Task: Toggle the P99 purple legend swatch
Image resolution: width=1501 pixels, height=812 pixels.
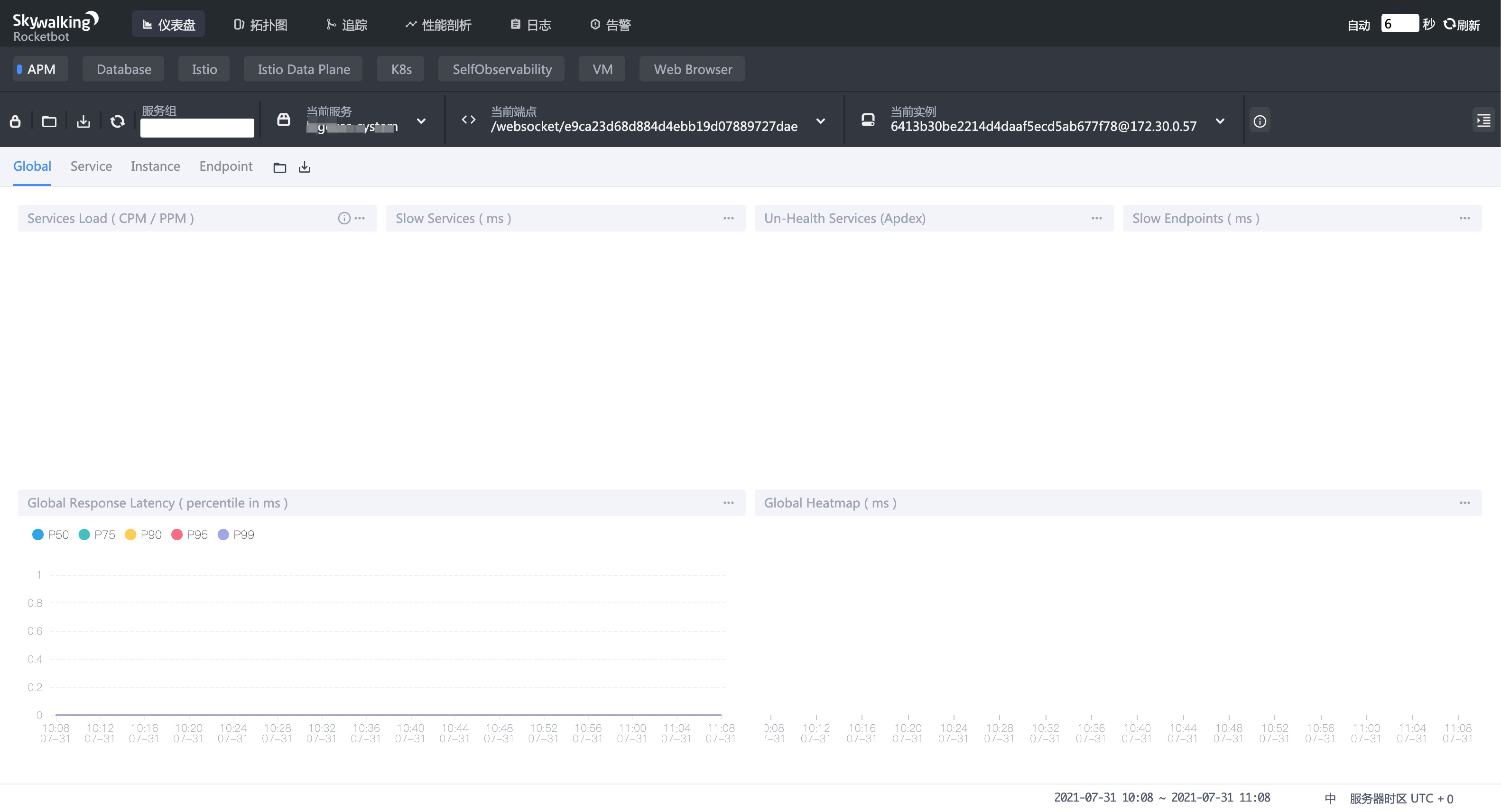Action: coord(223,535)
